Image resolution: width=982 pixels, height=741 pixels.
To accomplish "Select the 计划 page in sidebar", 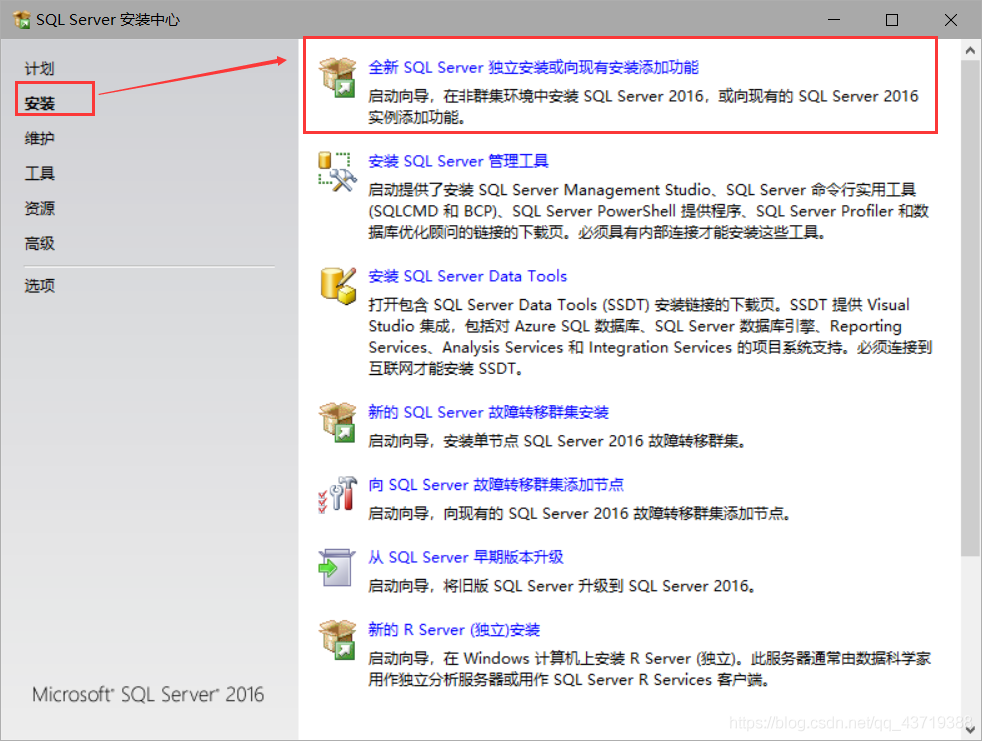I will [39, 68].
